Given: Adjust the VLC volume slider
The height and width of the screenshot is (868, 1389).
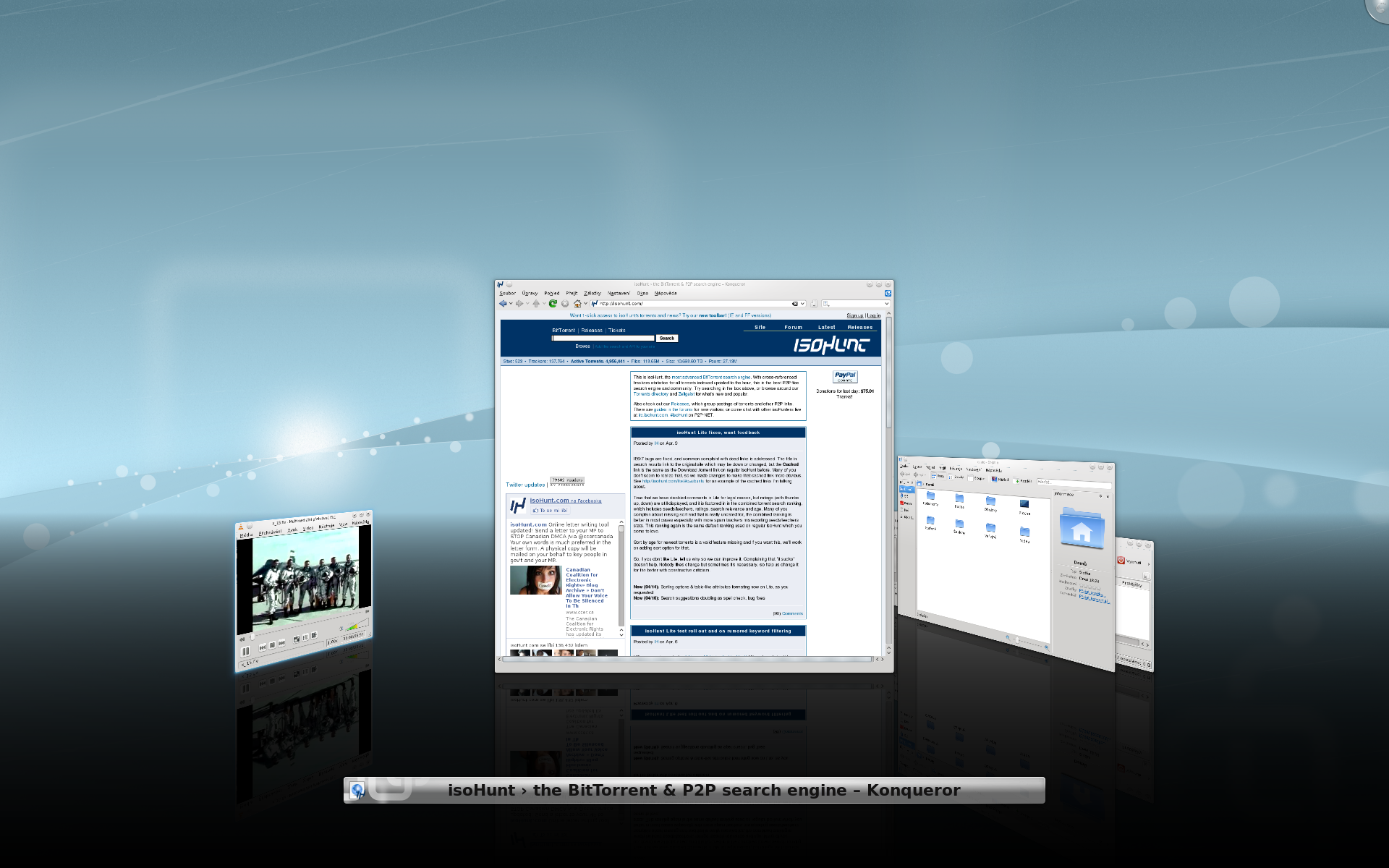Looking at the screenshot, I should (357, 624).
